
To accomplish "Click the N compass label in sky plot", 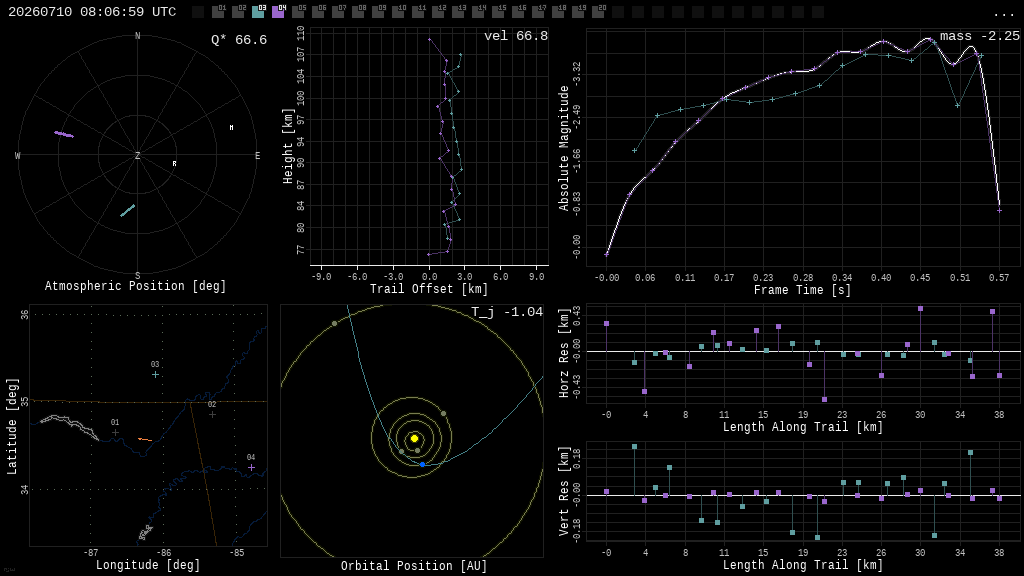I will click(x=137, y=36).
